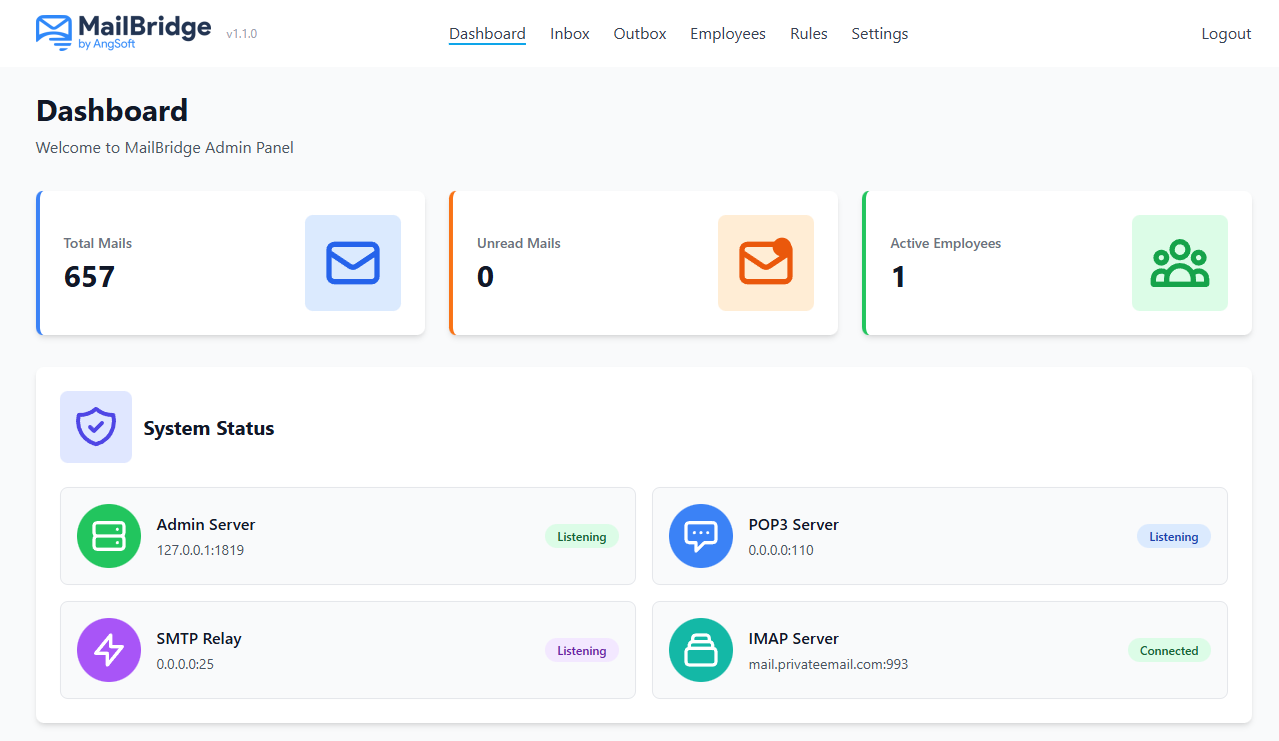Click the Admin Server green server icon
Screen dimensions: 1279x741
pyautogui.click(x=108, y=536)
